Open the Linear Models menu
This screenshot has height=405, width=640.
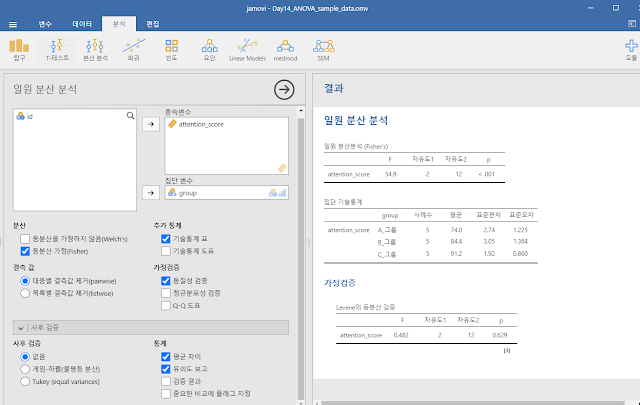point(247,50)
